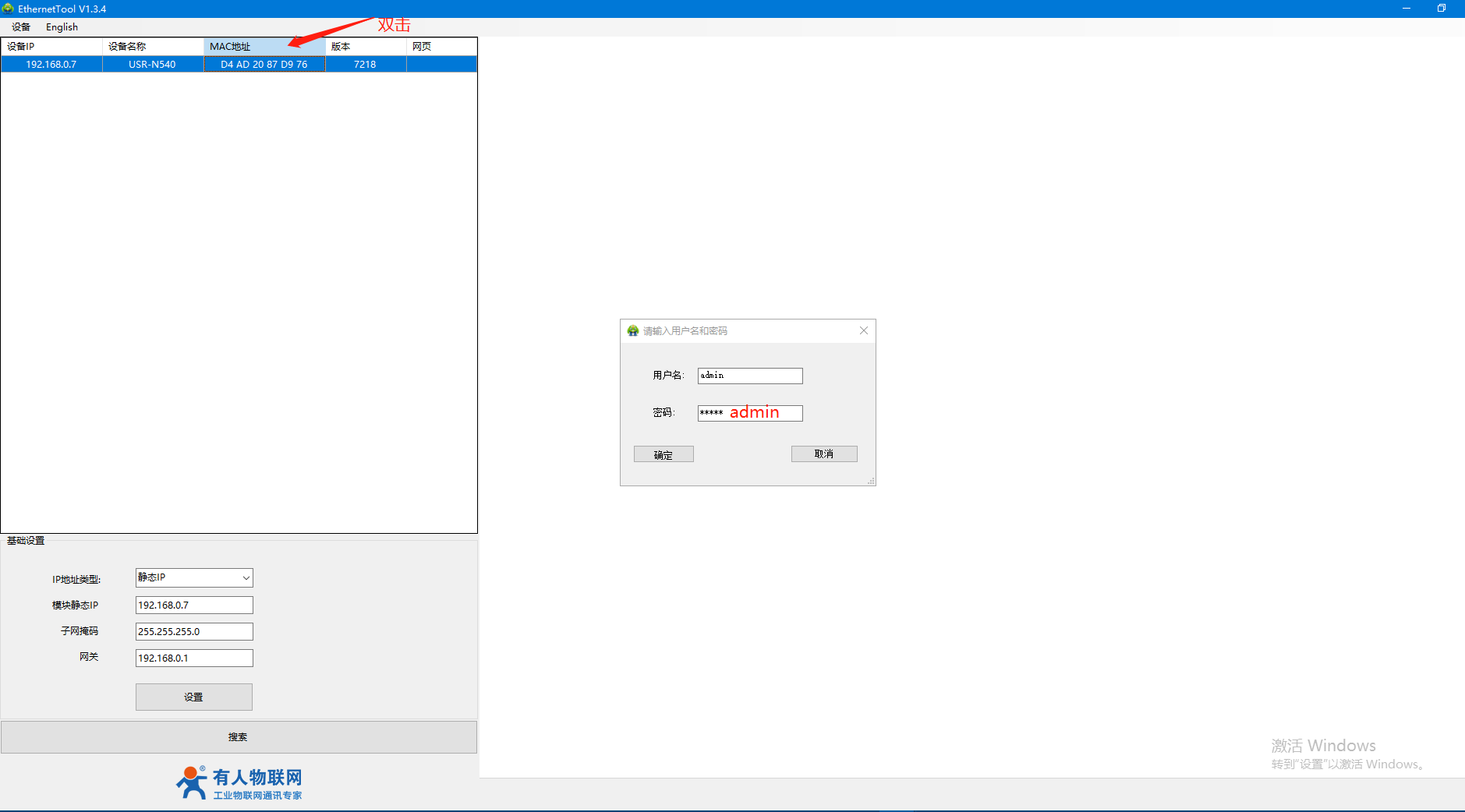
Task: Close the username and password dialog
Action: click(864, 331)
